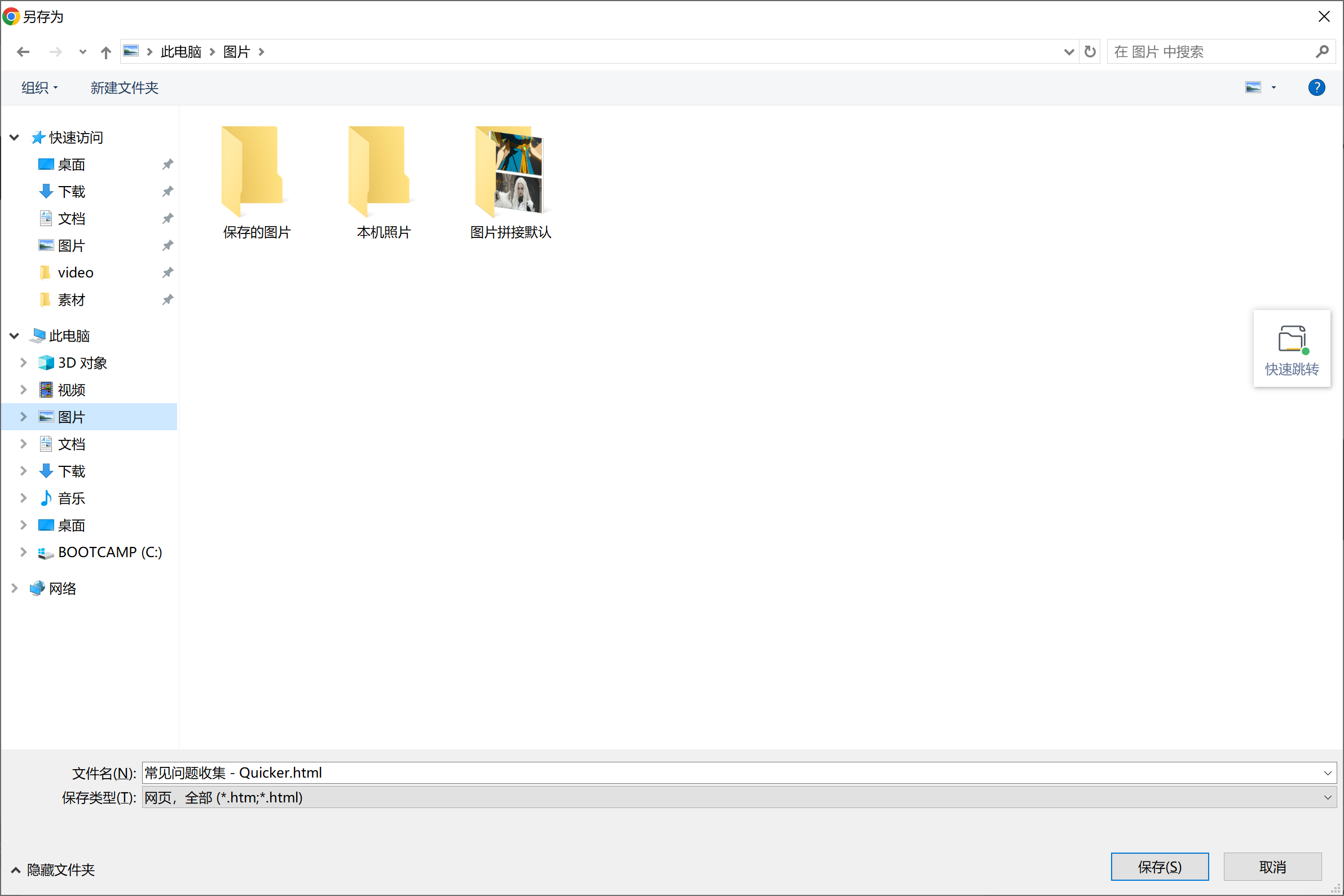Collapse the 此电脑 tree node
The width and height of the screenshot is (1344, 896).
pos(14,336)
